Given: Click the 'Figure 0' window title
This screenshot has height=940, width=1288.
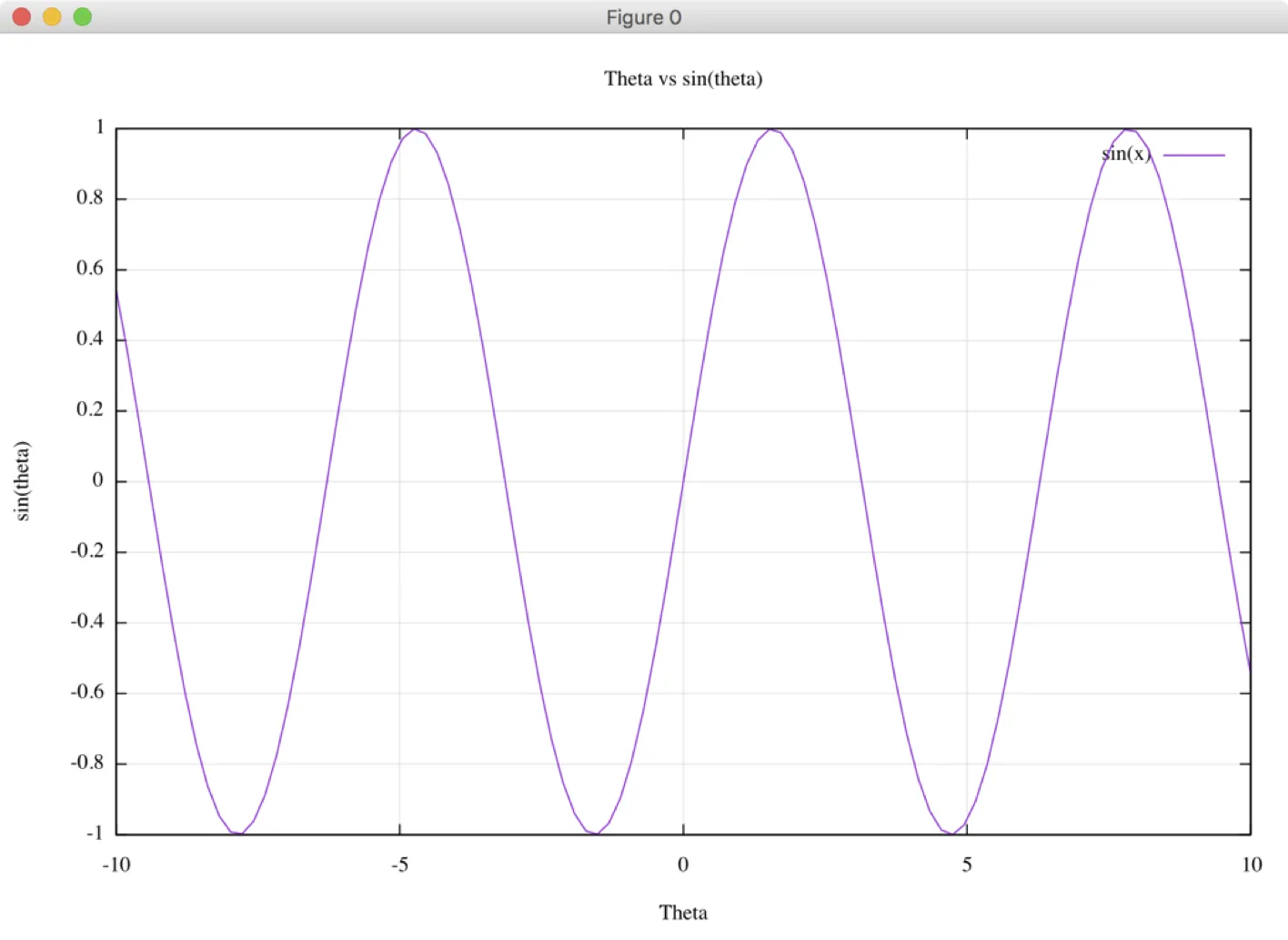Looking at the screenshot, I should [x=644, y=17].
